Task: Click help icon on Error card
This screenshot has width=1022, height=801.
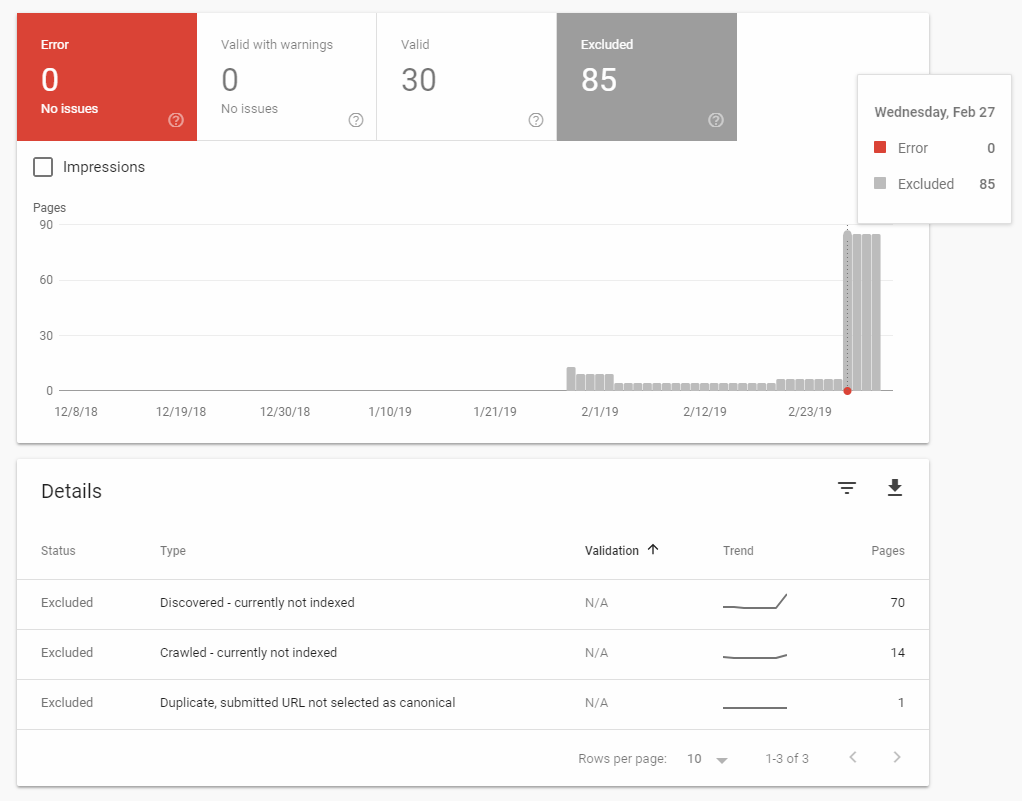Action: point(176,120)
